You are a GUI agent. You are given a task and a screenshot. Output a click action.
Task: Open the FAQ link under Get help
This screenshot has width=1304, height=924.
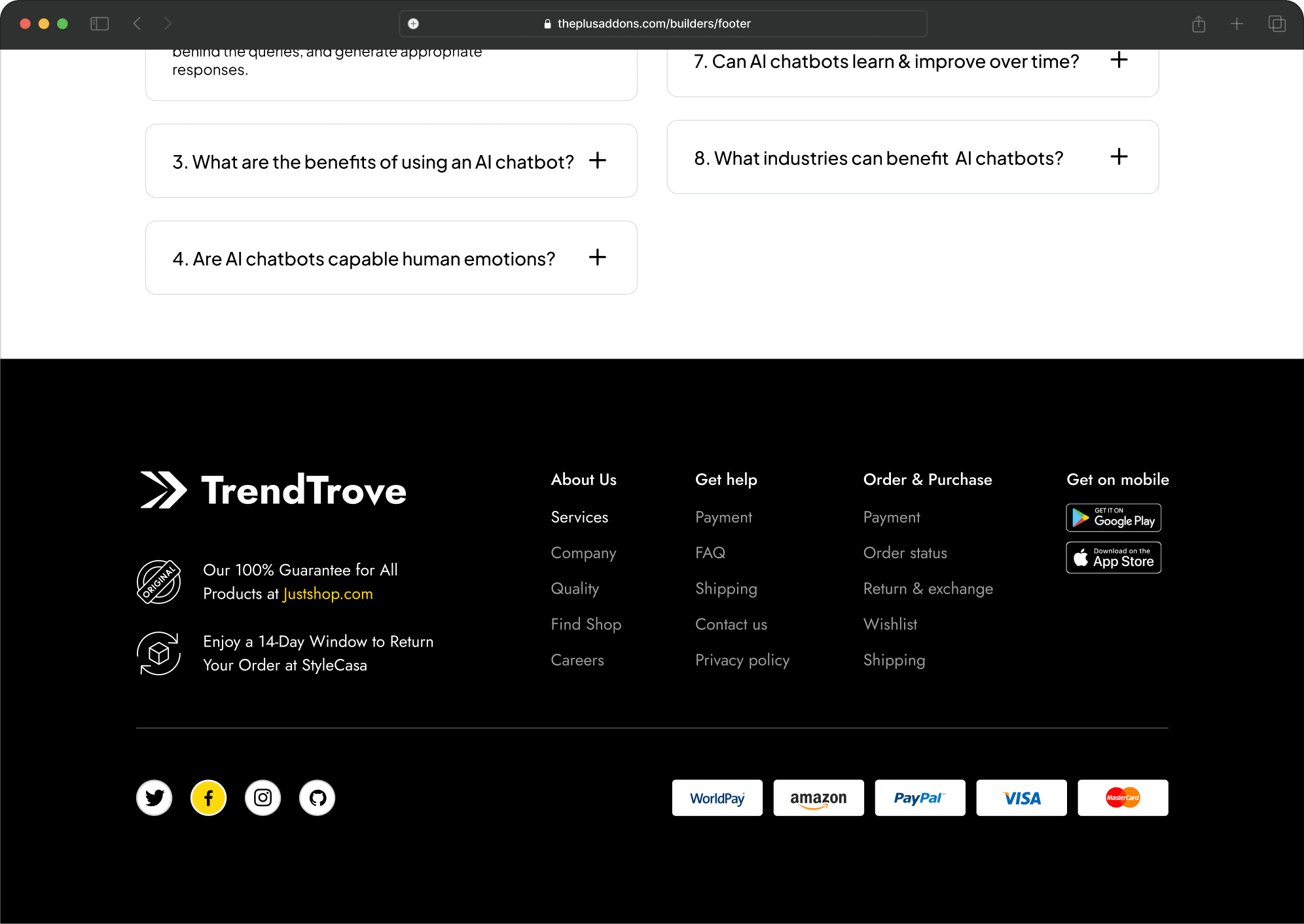[x=710, y=553]
